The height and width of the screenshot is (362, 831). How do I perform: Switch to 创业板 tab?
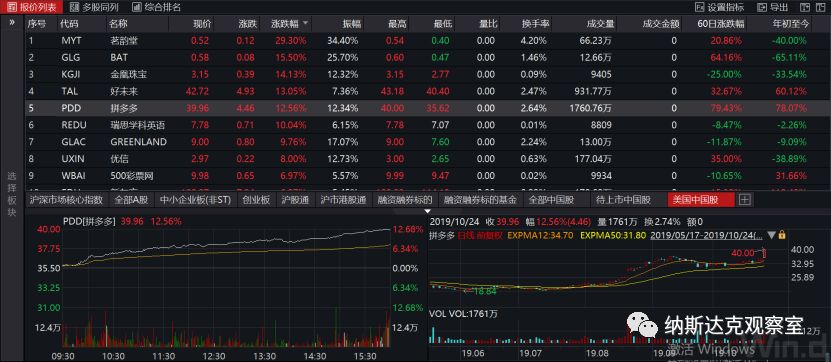click(257, 200)
